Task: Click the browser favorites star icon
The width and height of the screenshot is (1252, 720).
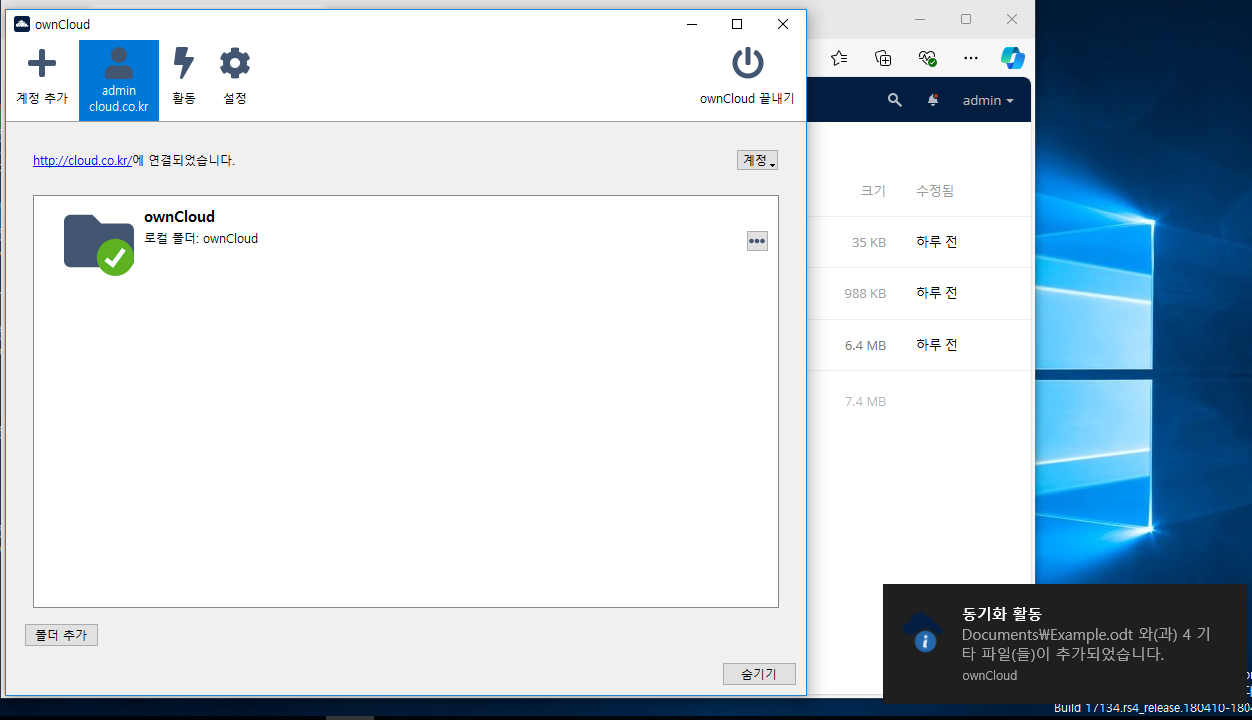Action: click(839, 58)
